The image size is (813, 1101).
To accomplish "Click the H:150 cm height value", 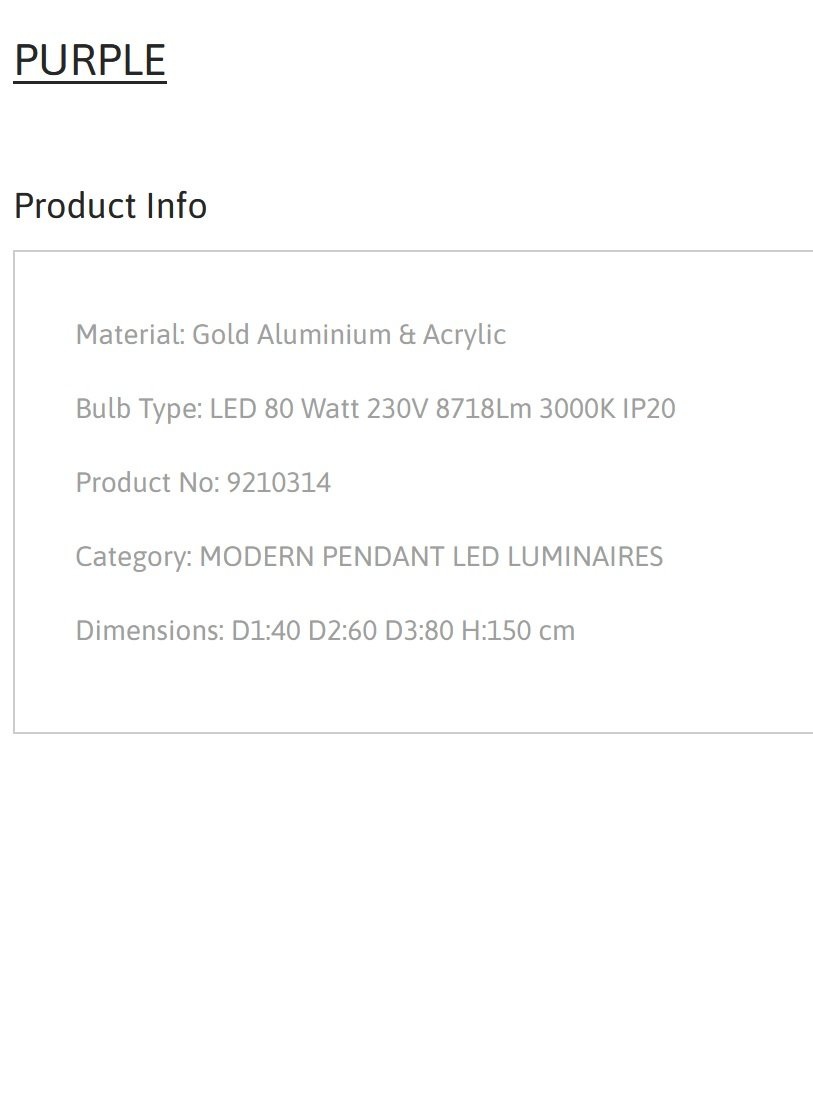I will tap(518, 631).
